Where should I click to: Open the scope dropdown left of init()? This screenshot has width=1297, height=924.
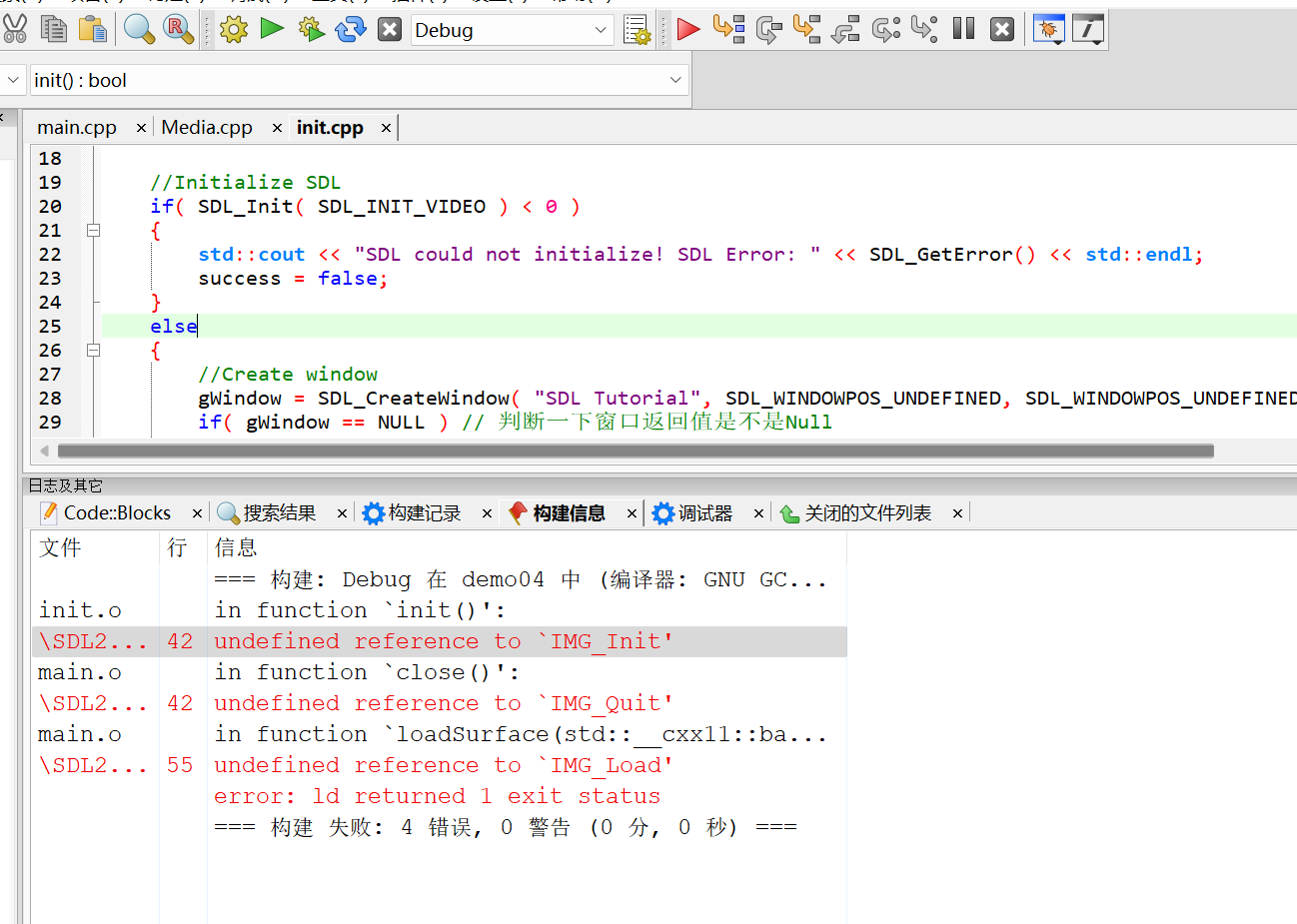pos(12,80)
